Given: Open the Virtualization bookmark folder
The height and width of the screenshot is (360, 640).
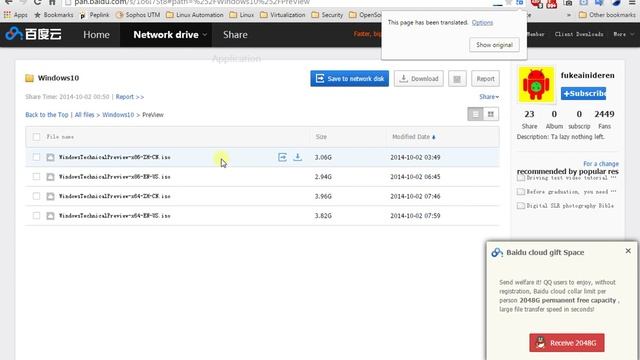Looking at the screenshot, I should pyautogui.click(x=283, y=15).
